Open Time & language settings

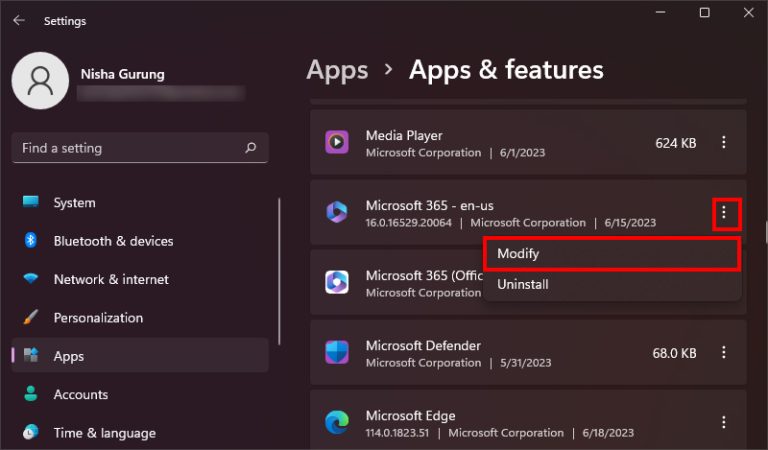104,433
